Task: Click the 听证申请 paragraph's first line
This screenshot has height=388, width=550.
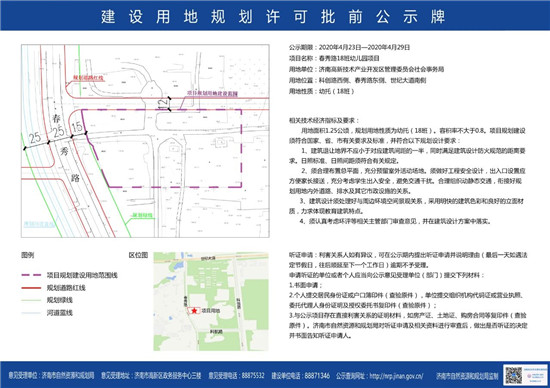Action: 408,255
